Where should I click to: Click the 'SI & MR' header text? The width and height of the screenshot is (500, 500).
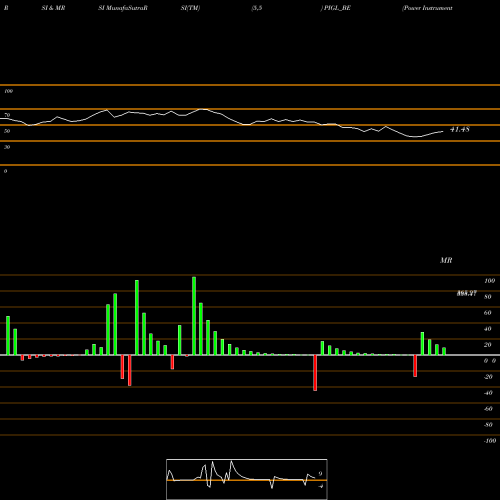pos(53,8)
